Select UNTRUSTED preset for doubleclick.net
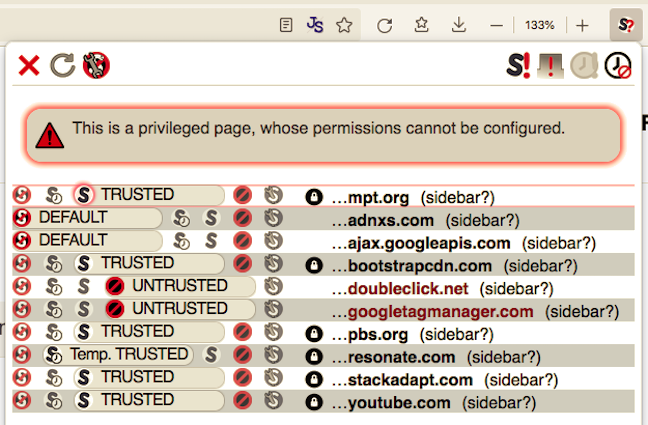This screenshot has height=425, width=648. pyautogui.click(x=180, y=286)
